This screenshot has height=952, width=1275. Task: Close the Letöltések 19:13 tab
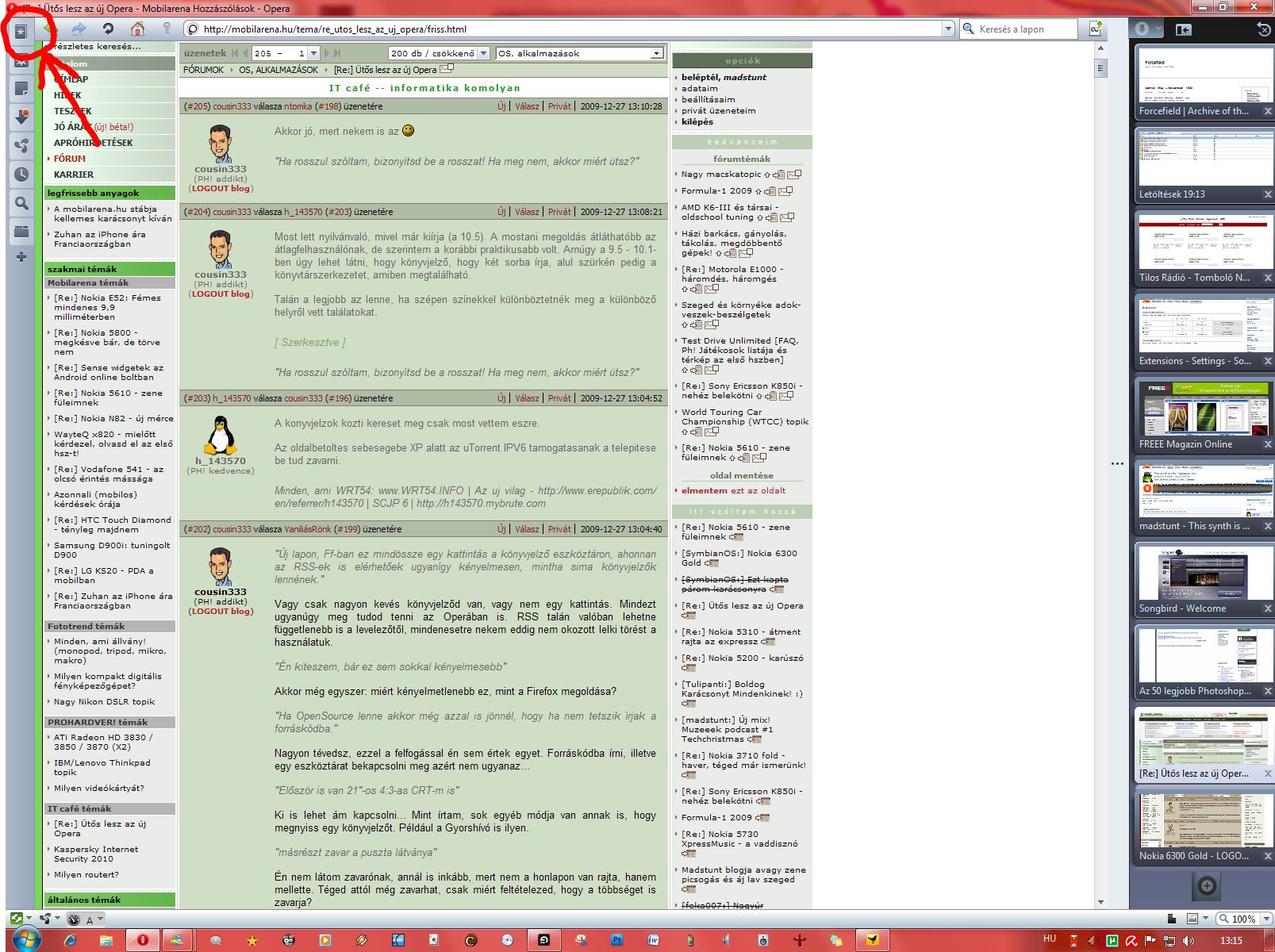pyautogui.click(x=1267, y=194)
